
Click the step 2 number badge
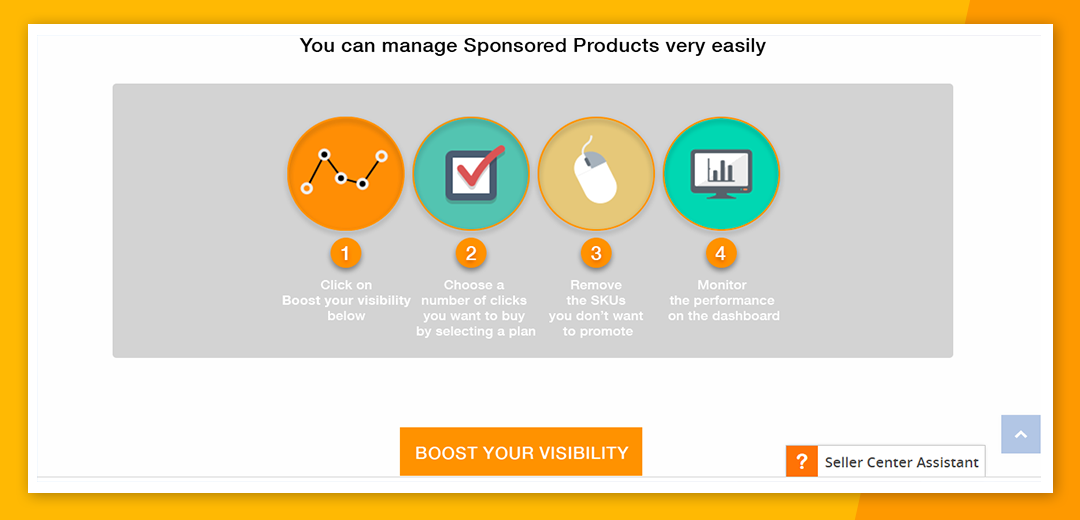[x=471, y=253]
